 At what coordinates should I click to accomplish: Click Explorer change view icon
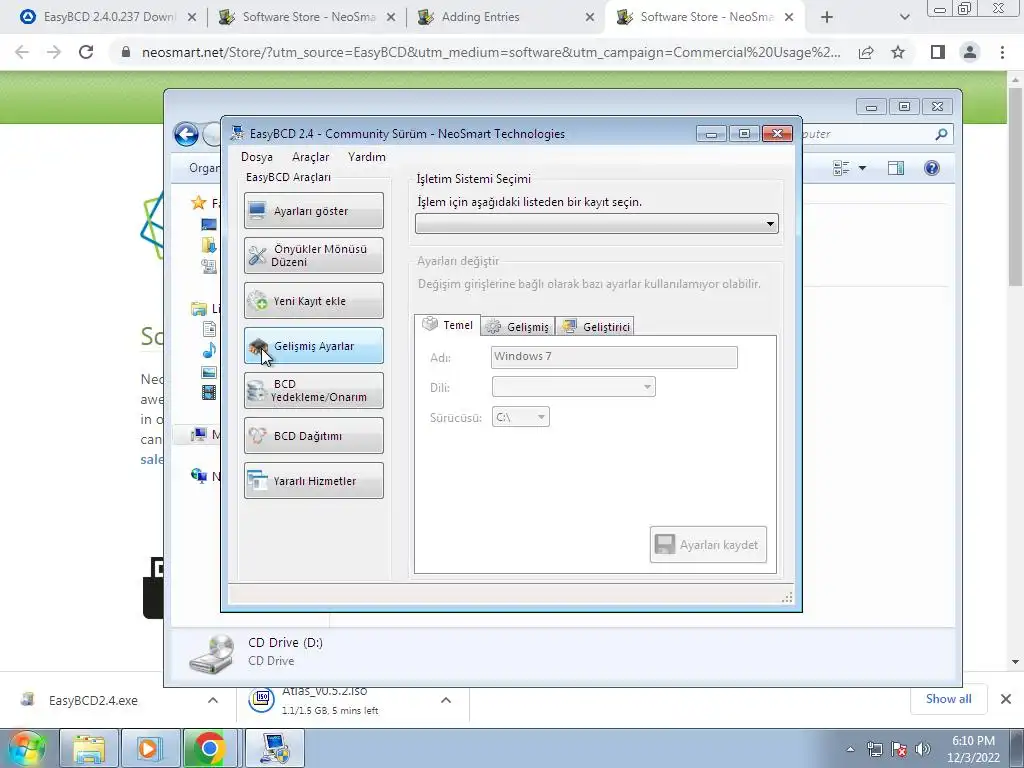[x=841, y=168]
